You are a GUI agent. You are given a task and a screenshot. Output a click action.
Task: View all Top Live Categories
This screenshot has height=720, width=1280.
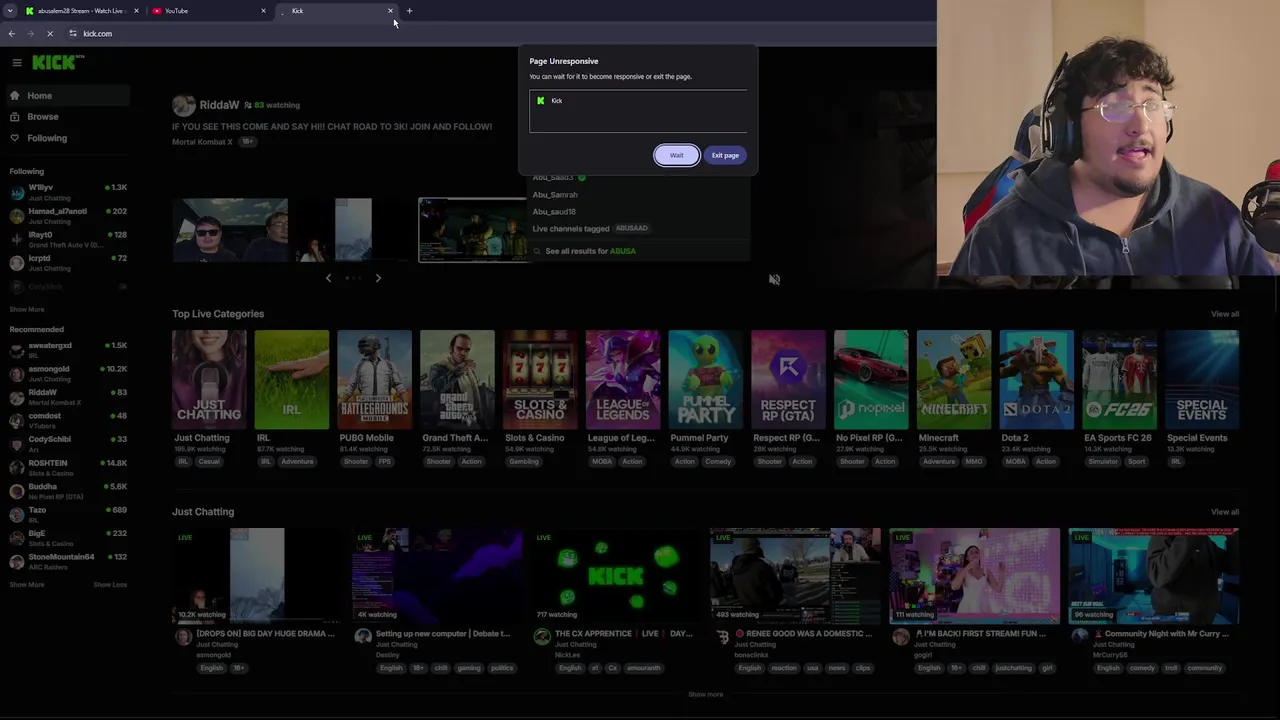click(x=1225, y=314)
